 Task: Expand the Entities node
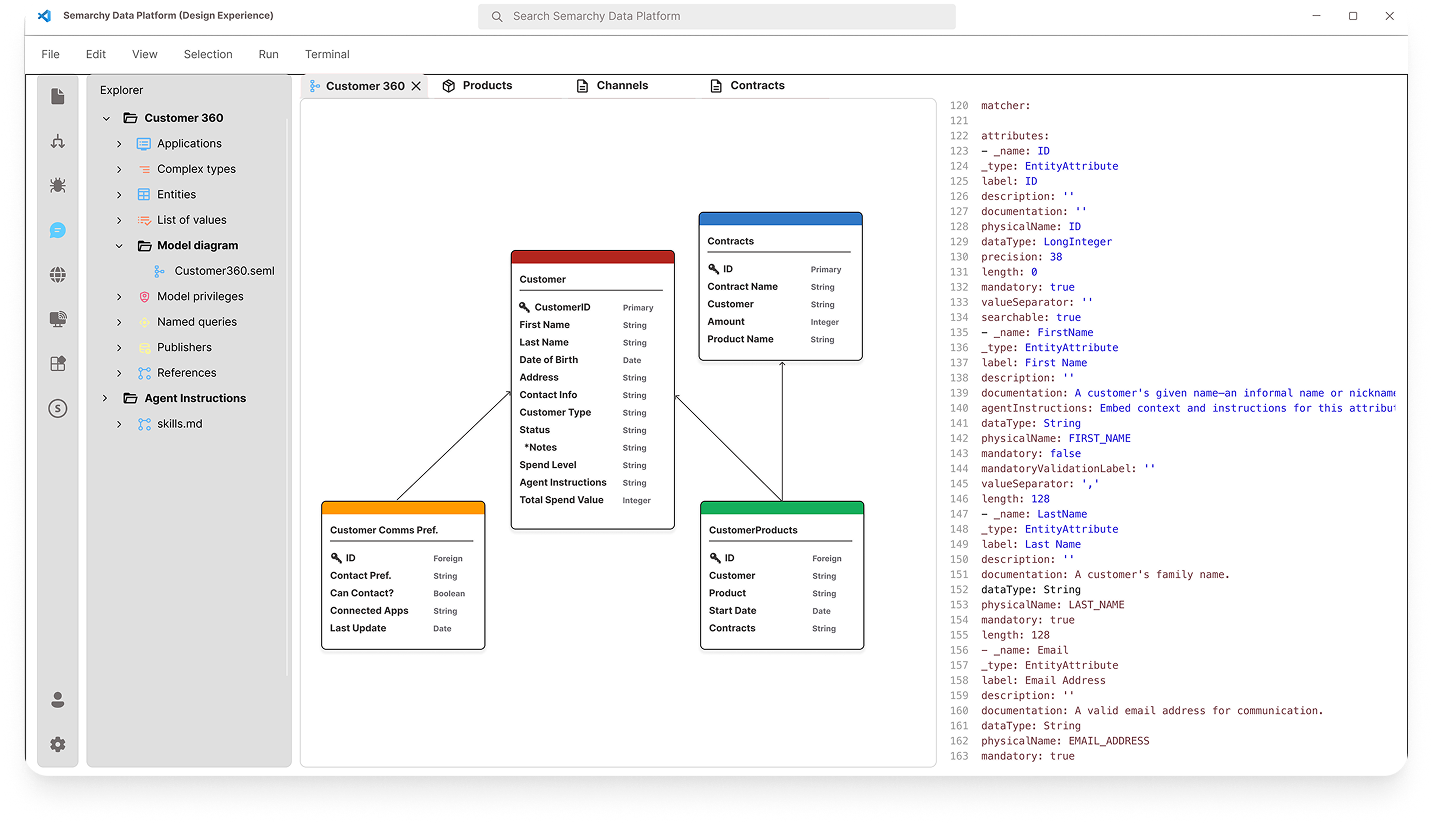(119, 195)
